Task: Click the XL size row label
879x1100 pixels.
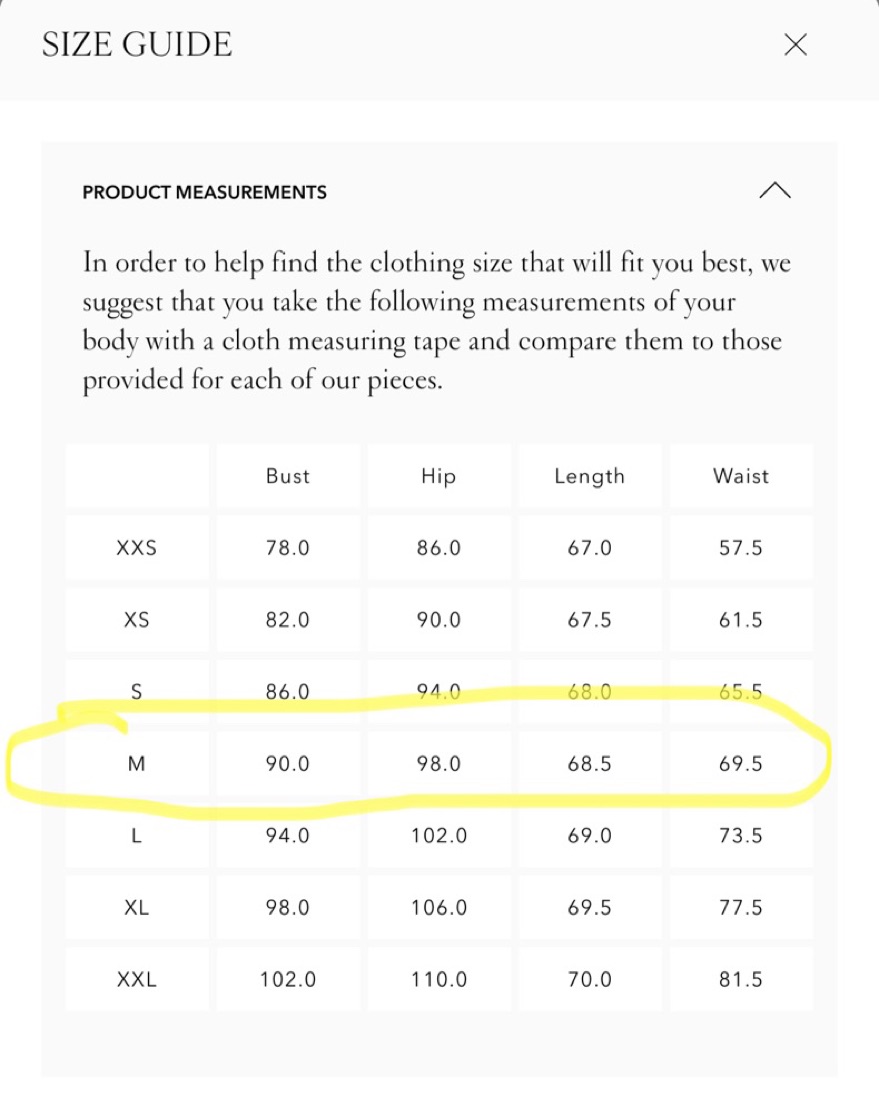Action: (137, 908)
